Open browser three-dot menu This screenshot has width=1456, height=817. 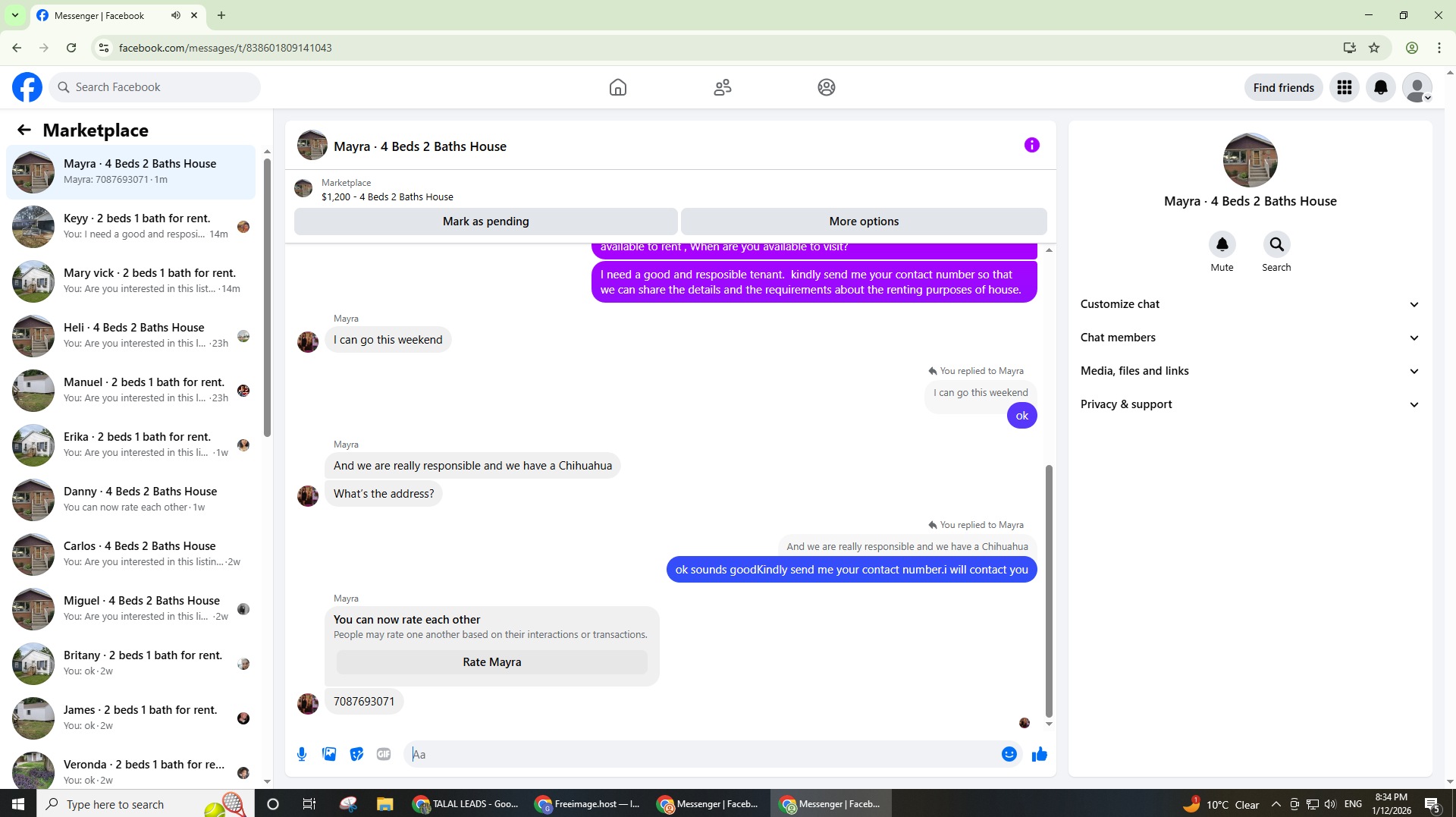[1439, 48]
